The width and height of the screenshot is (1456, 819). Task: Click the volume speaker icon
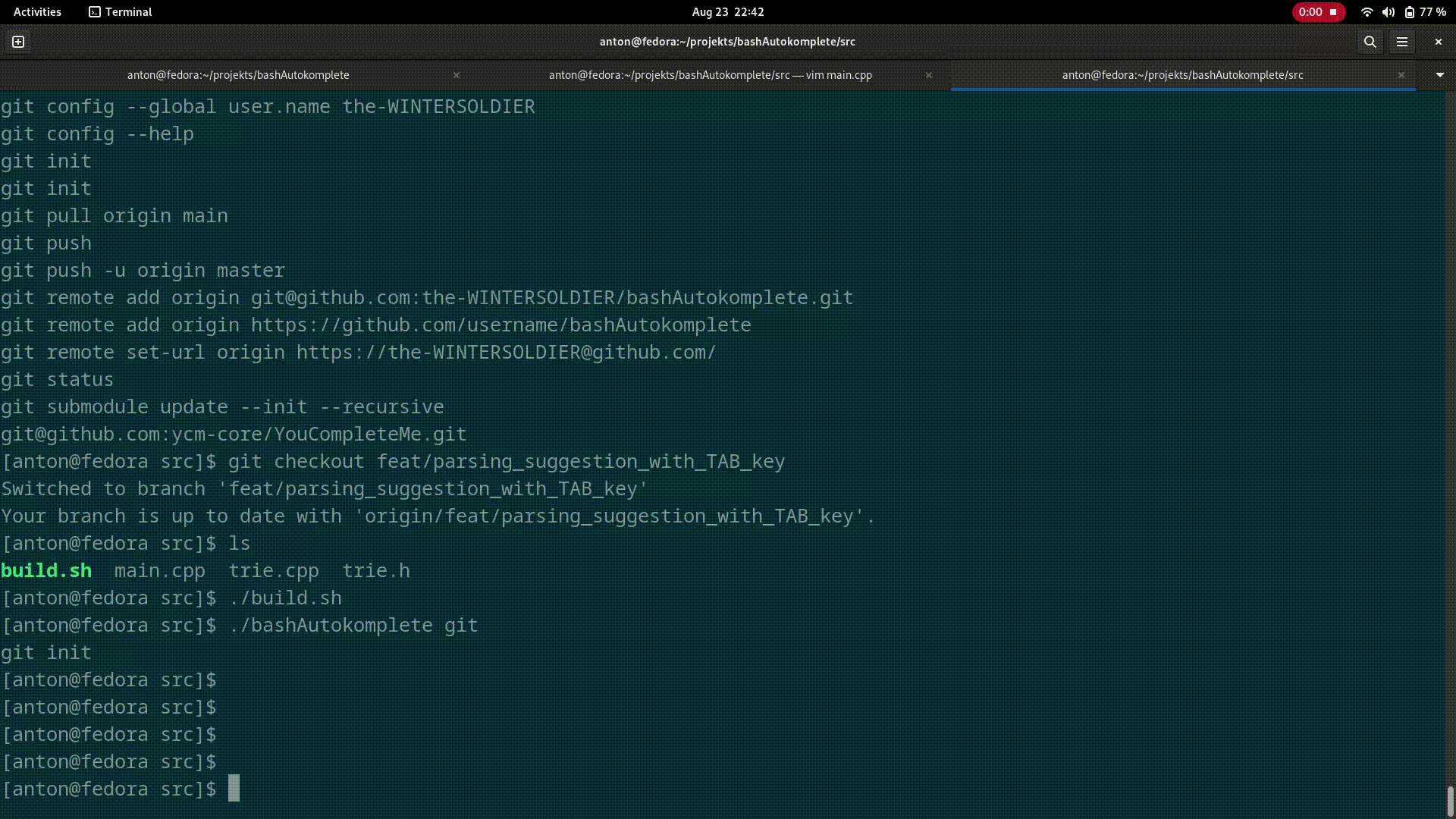(1388, 12)
